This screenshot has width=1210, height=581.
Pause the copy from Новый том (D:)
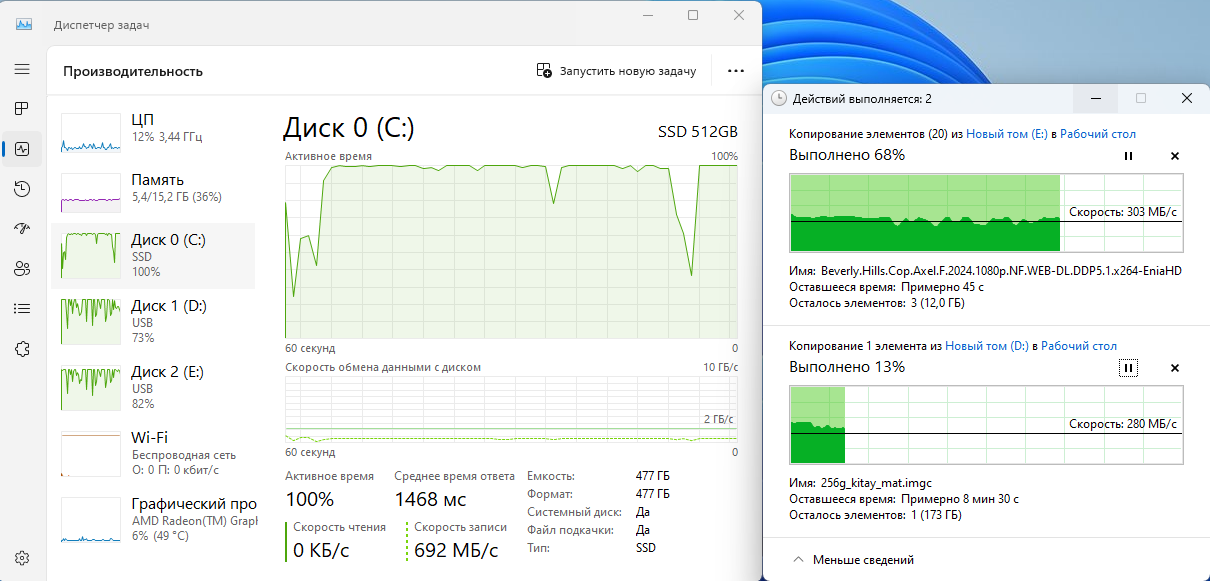coord(1128,368)
